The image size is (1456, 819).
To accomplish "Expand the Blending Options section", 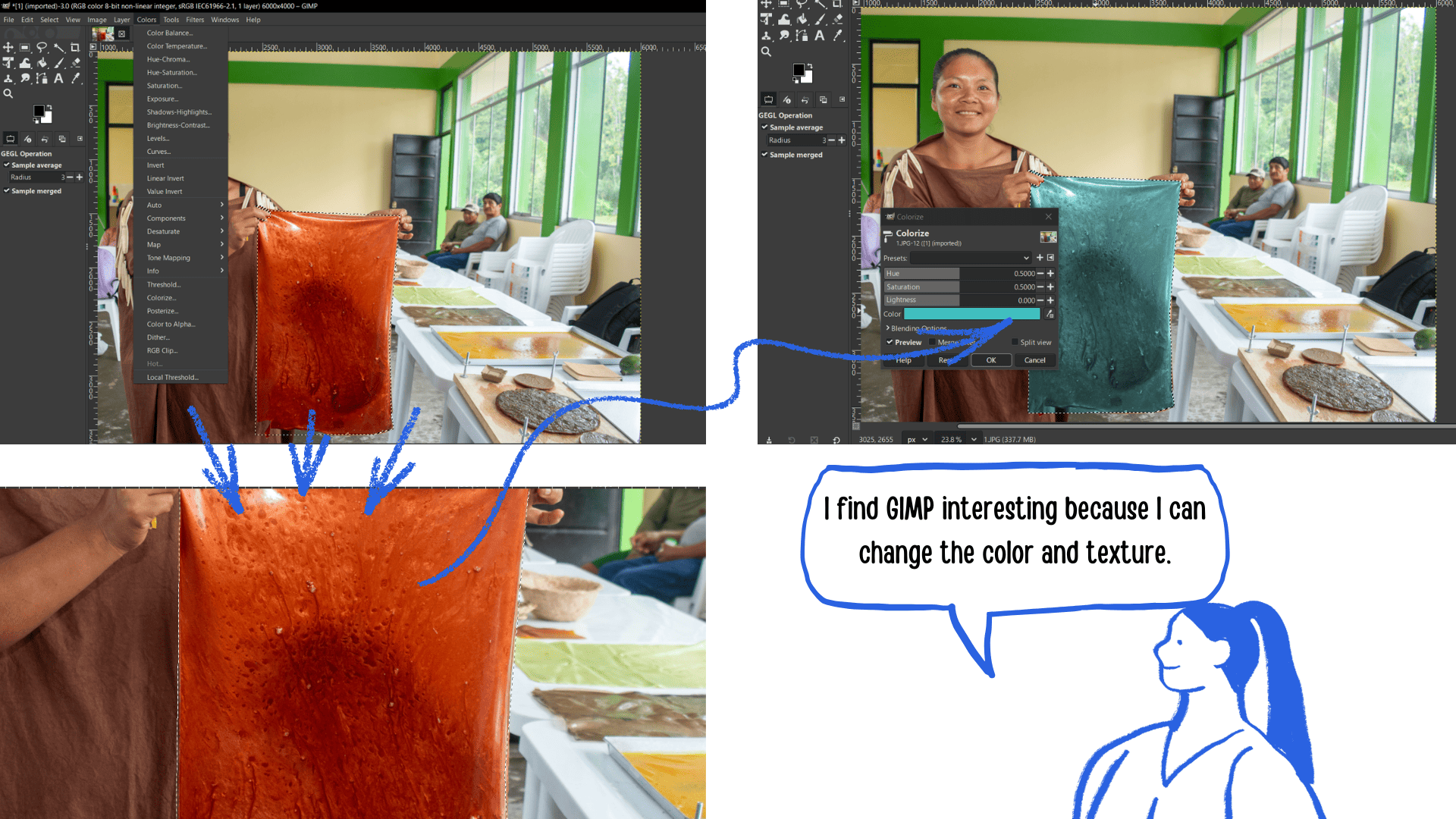I will click(888, 328).
